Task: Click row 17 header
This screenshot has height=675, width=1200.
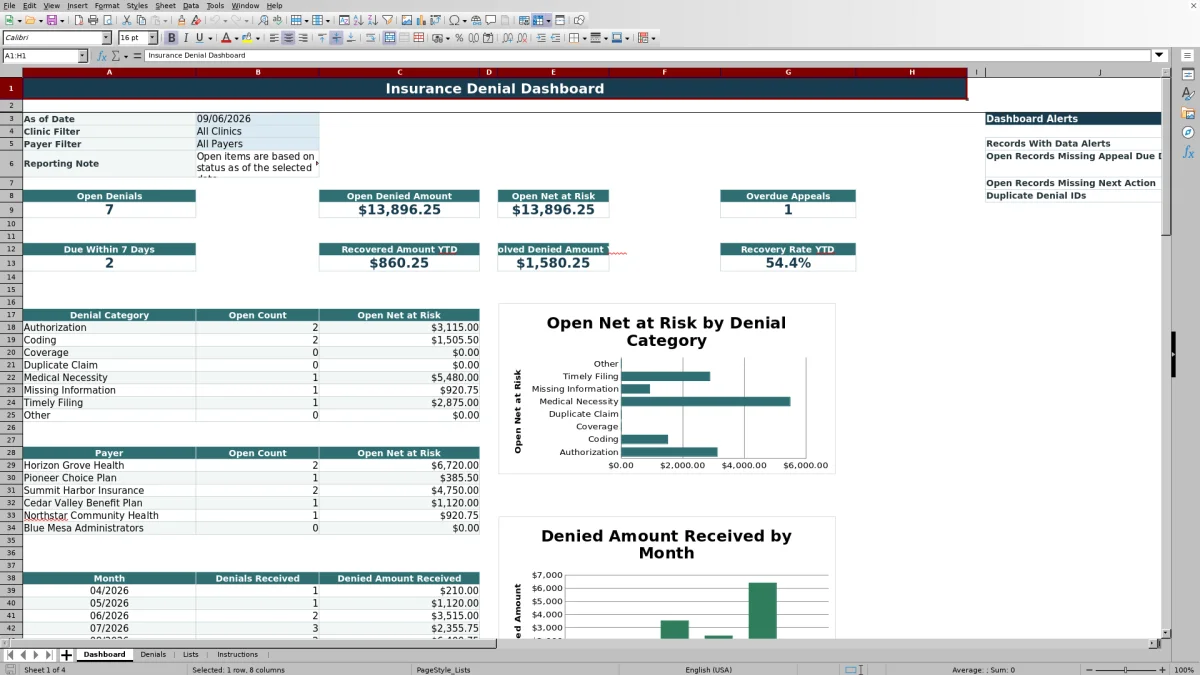Action: pos(11,315)
